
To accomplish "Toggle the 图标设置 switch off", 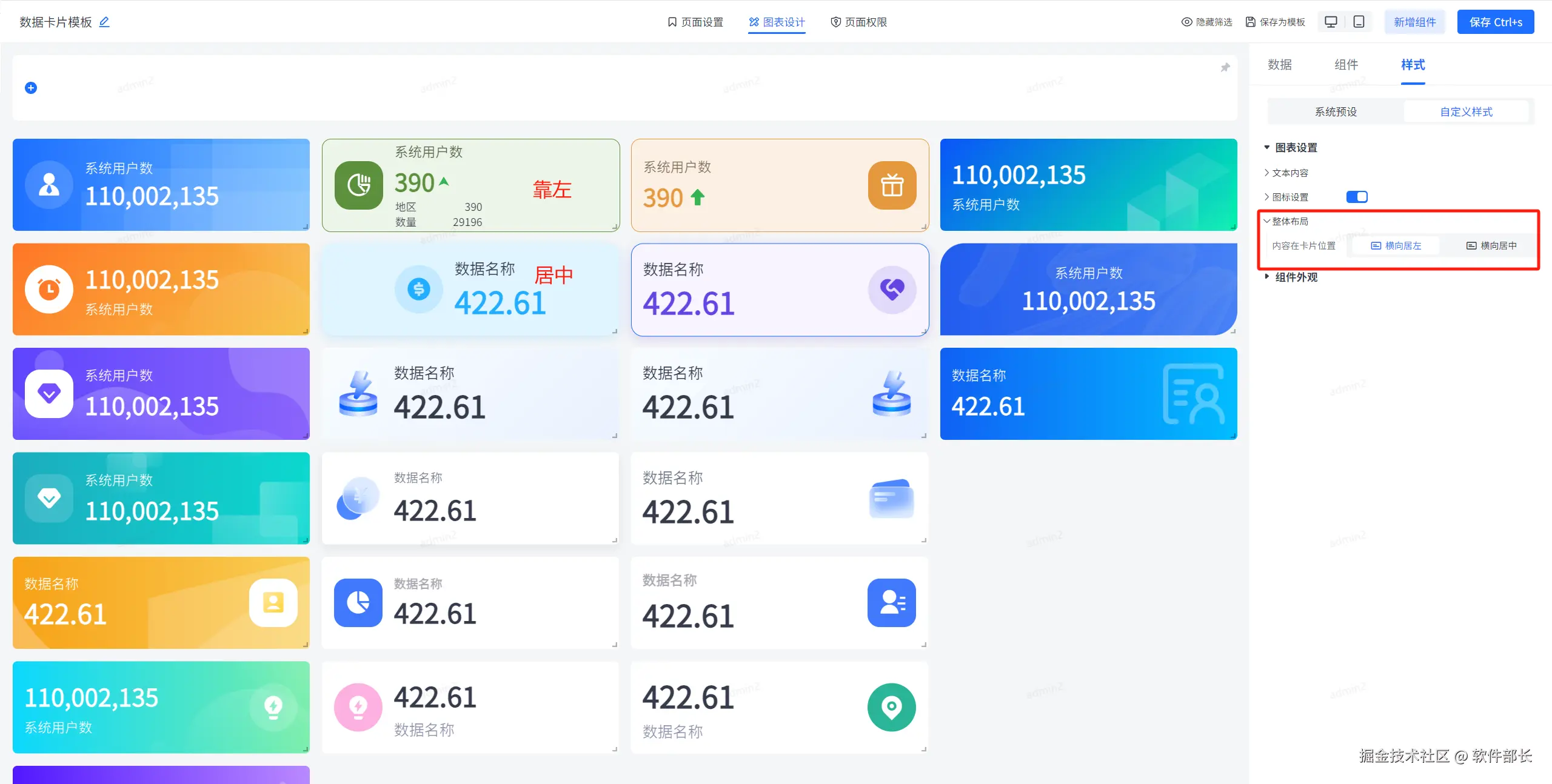I will point(1356,197).
